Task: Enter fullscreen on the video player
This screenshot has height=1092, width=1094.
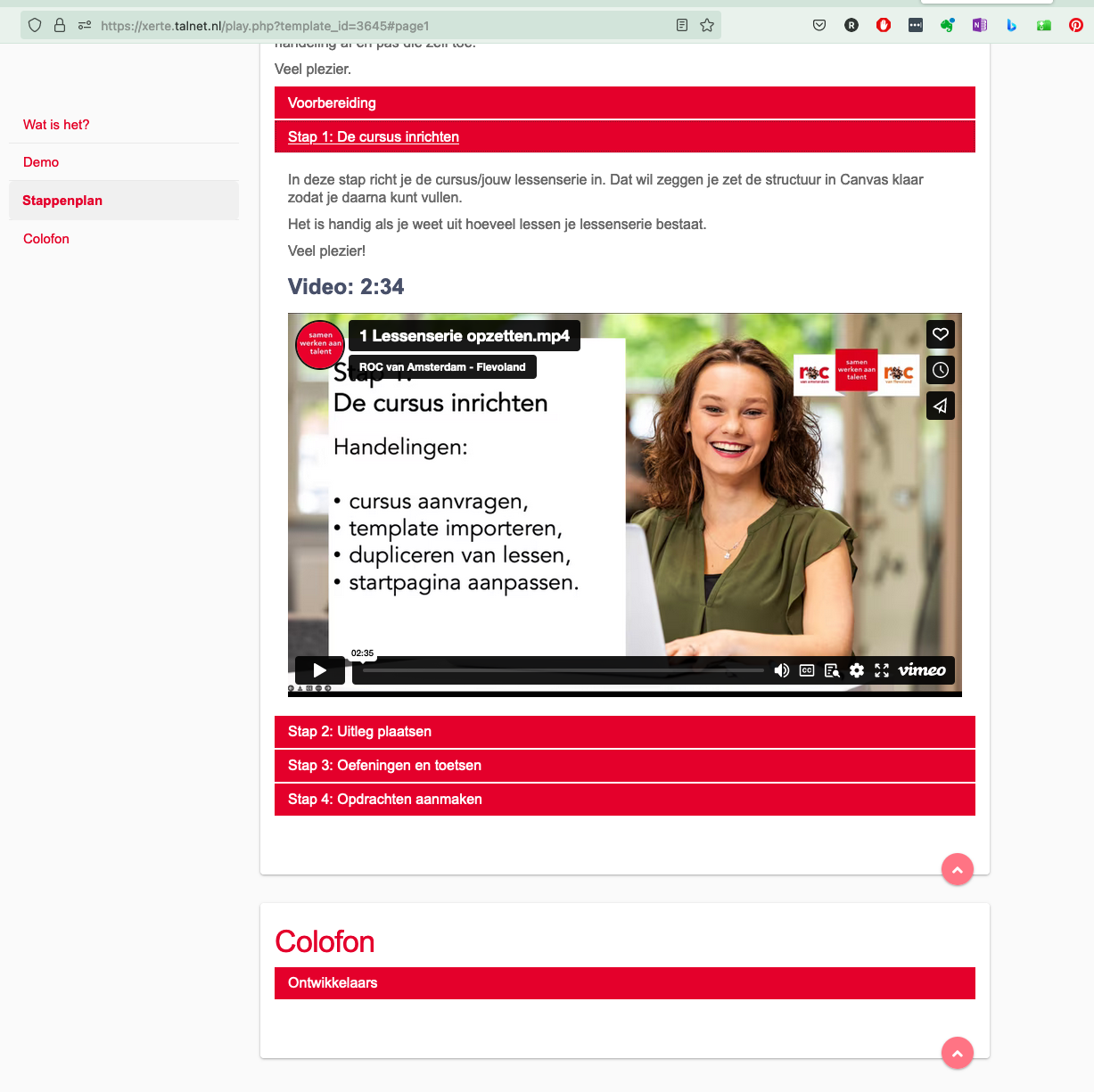Action: coord(882,670)
